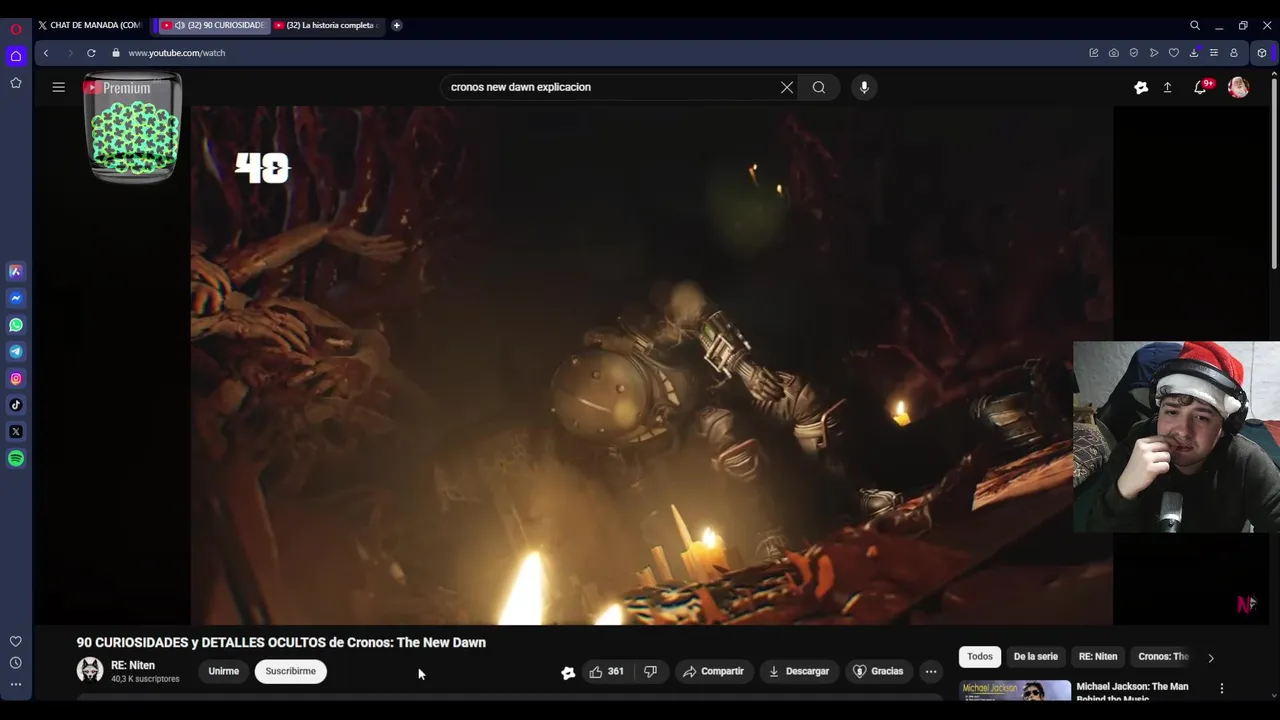Go to YouTube Premium home logo

click(x=117, y=88)
